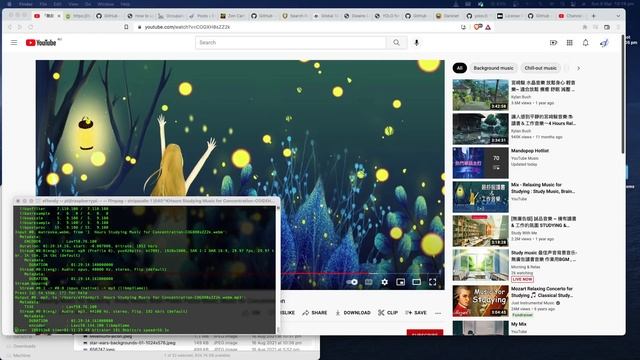Click the CLIP button
The image size is (640, 360).
click(388, 313)
